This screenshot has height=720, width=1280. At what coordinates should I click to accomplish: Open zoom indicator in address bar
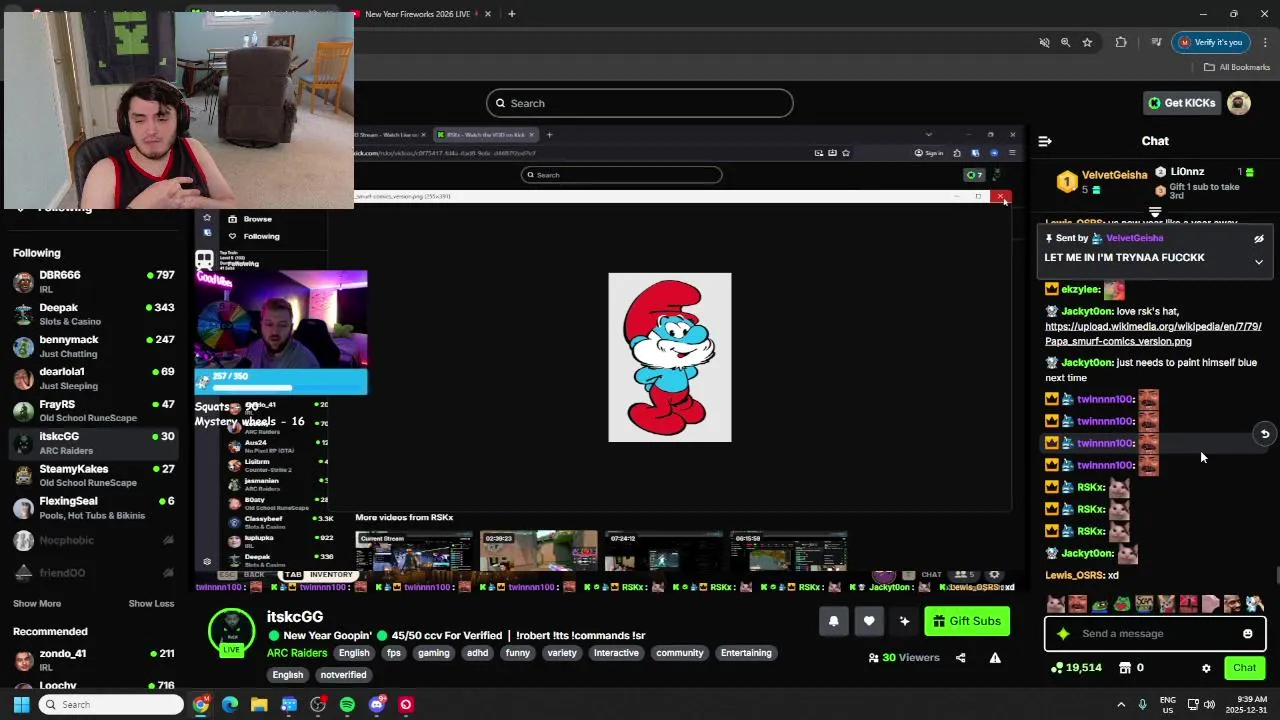tap(1065, 42)
